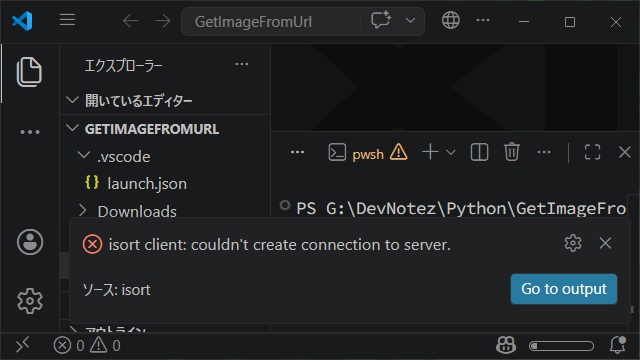Open Explorer panel more actions ellipsis

point(242,64)
